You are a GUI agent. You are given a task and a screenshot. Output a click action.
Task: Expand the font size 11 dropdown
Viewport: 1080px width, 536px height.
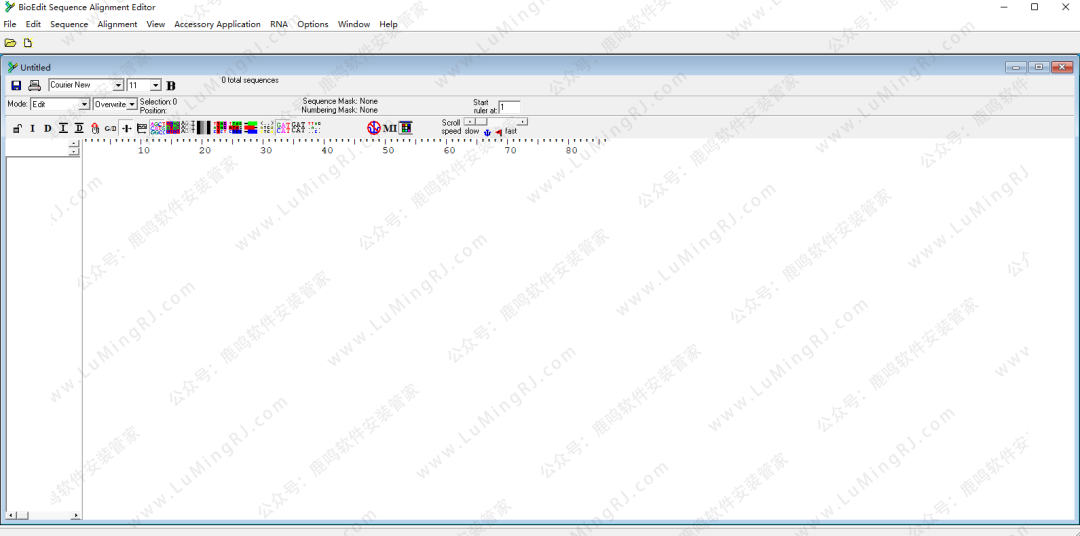155,86
